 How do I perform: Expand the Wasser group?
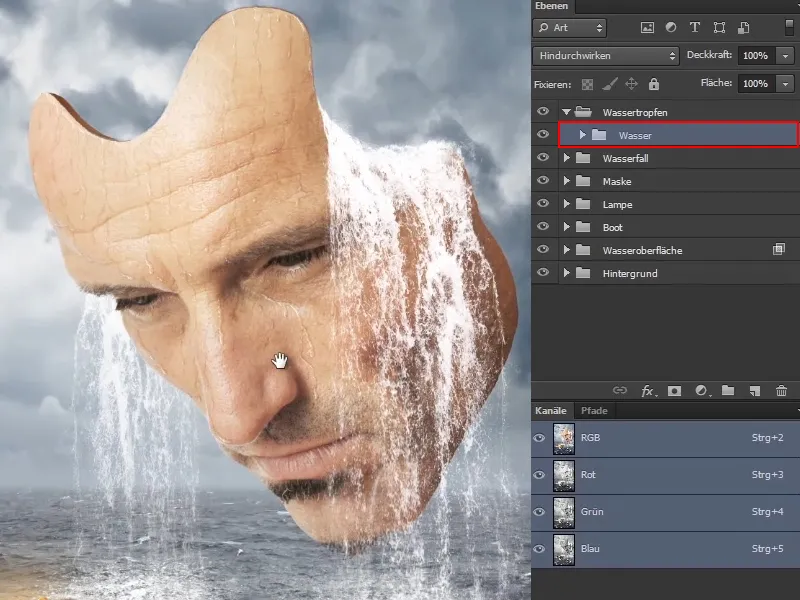(582, 135)
